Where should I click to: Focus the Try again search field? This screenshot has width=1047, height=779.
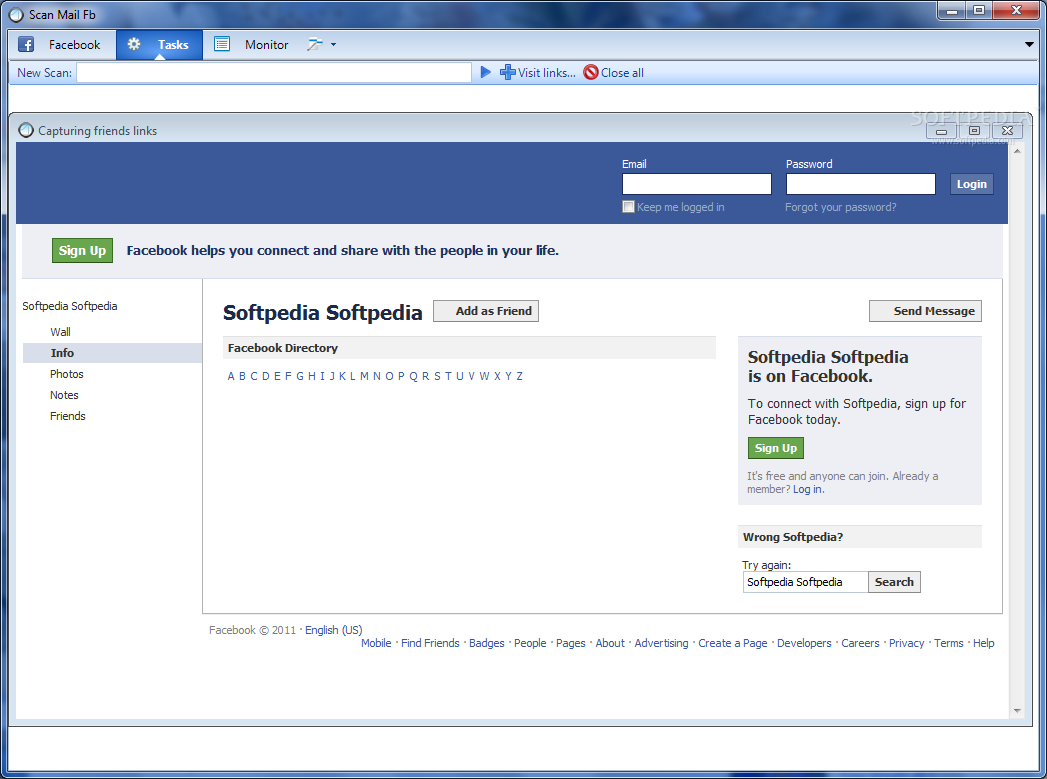(x=805, y=582)
